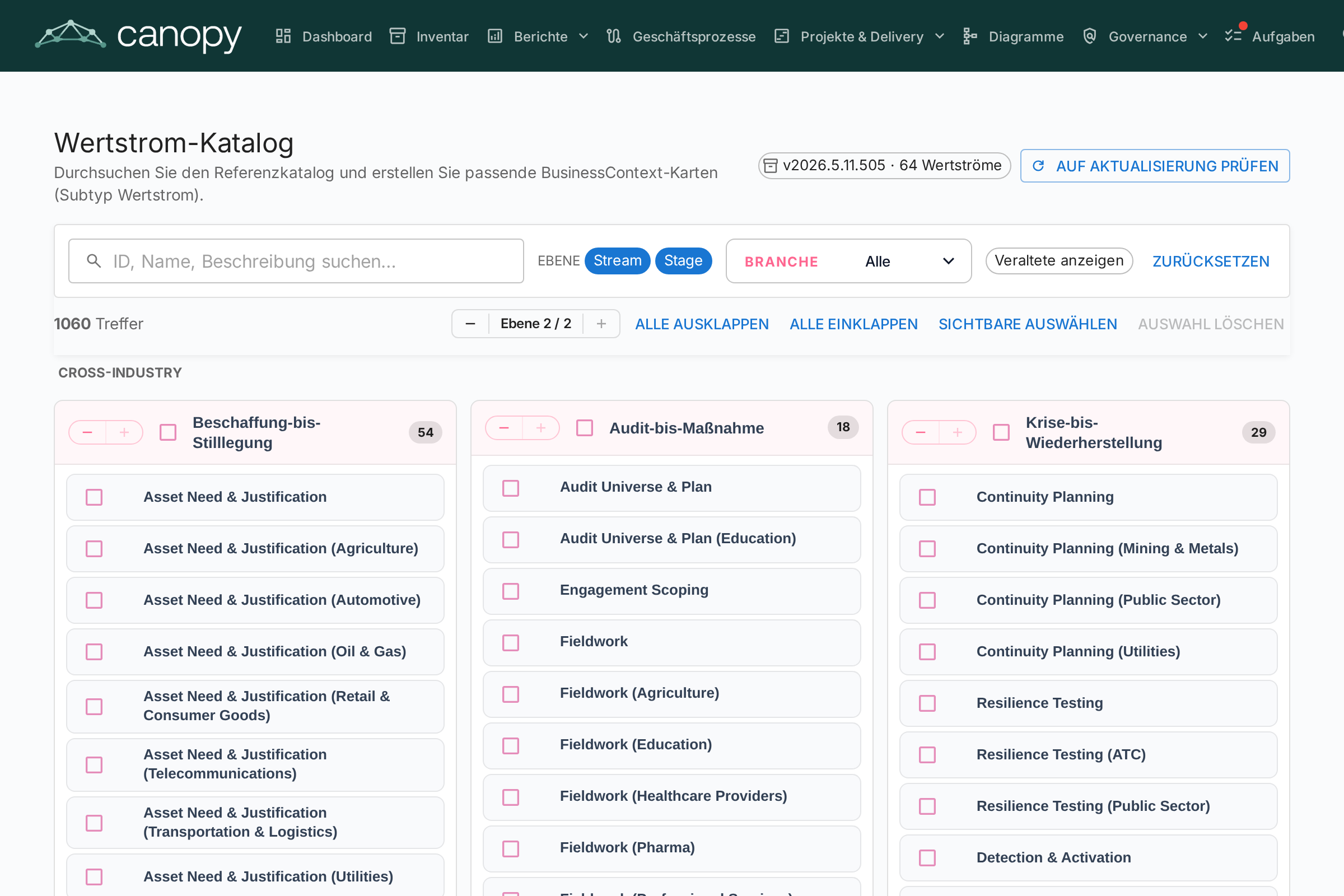The height and width of the screenshot is (896, 1344).
Task: Expand the Berichte menu chevron
Action: pos(584,36)
